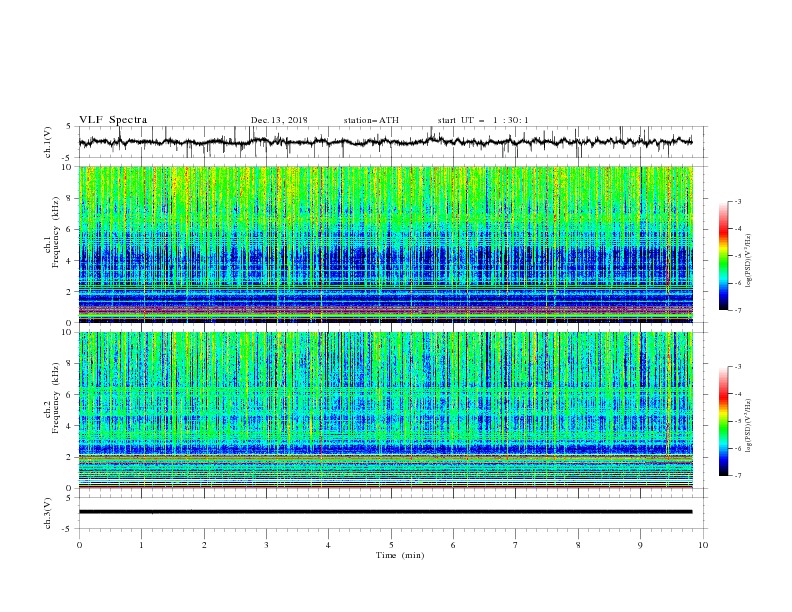This screenshot has width=792, height=612.
Task: Click the ch.2 color bar's log(PSD) label
Action: [x=748, y=426]
